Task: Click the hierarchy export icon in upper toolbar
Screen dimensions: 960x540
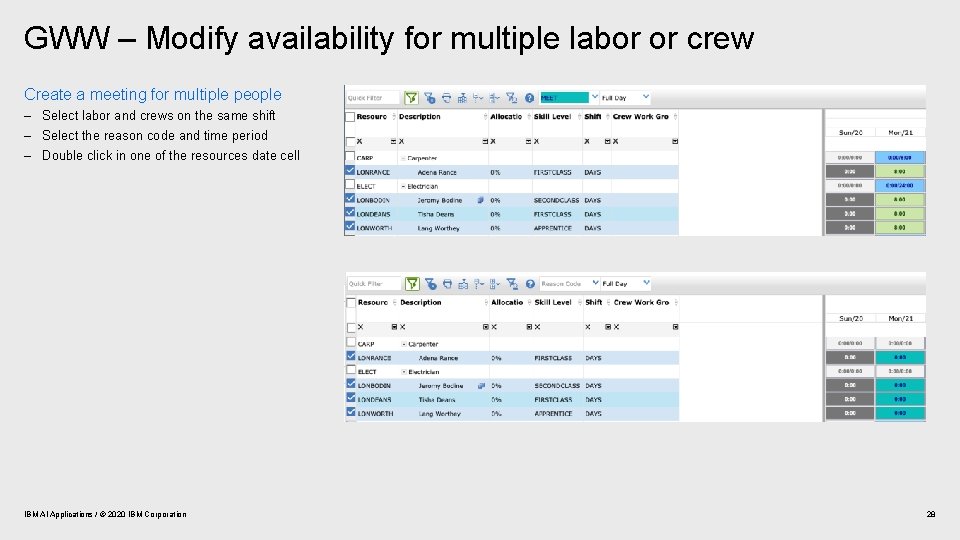Action: coord(462,98)
